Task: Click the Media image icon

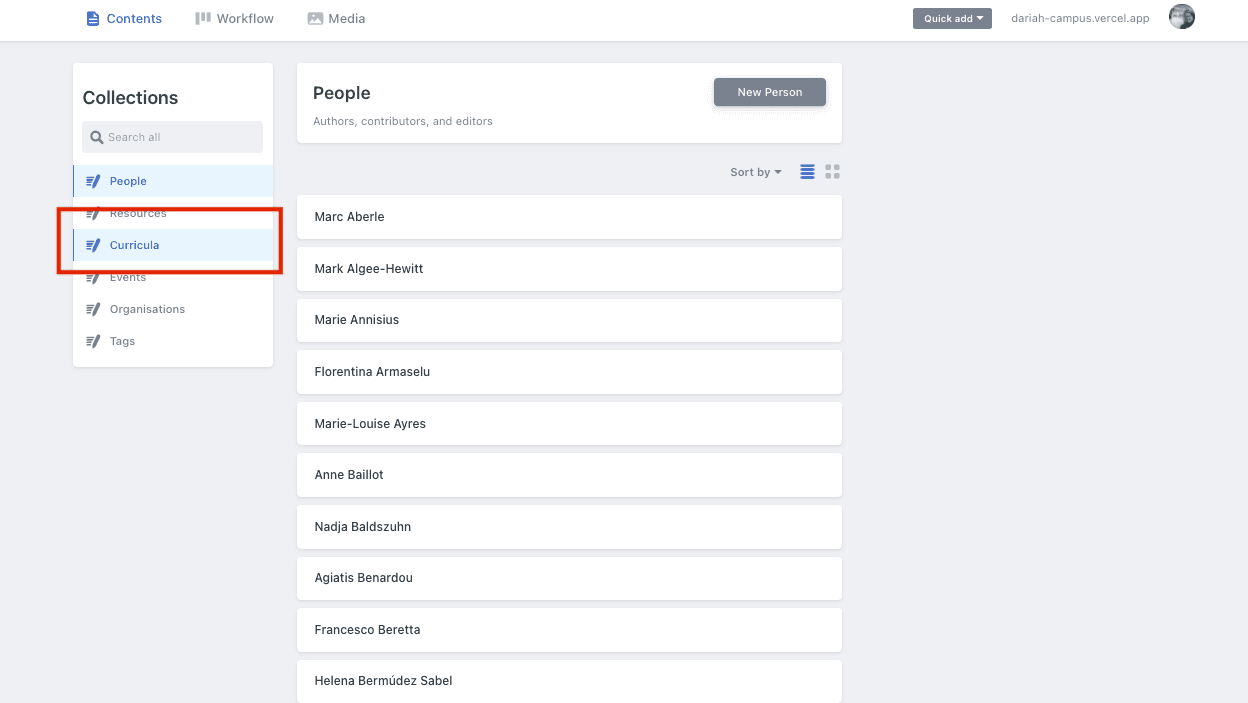Action: [x=315, y=19]
